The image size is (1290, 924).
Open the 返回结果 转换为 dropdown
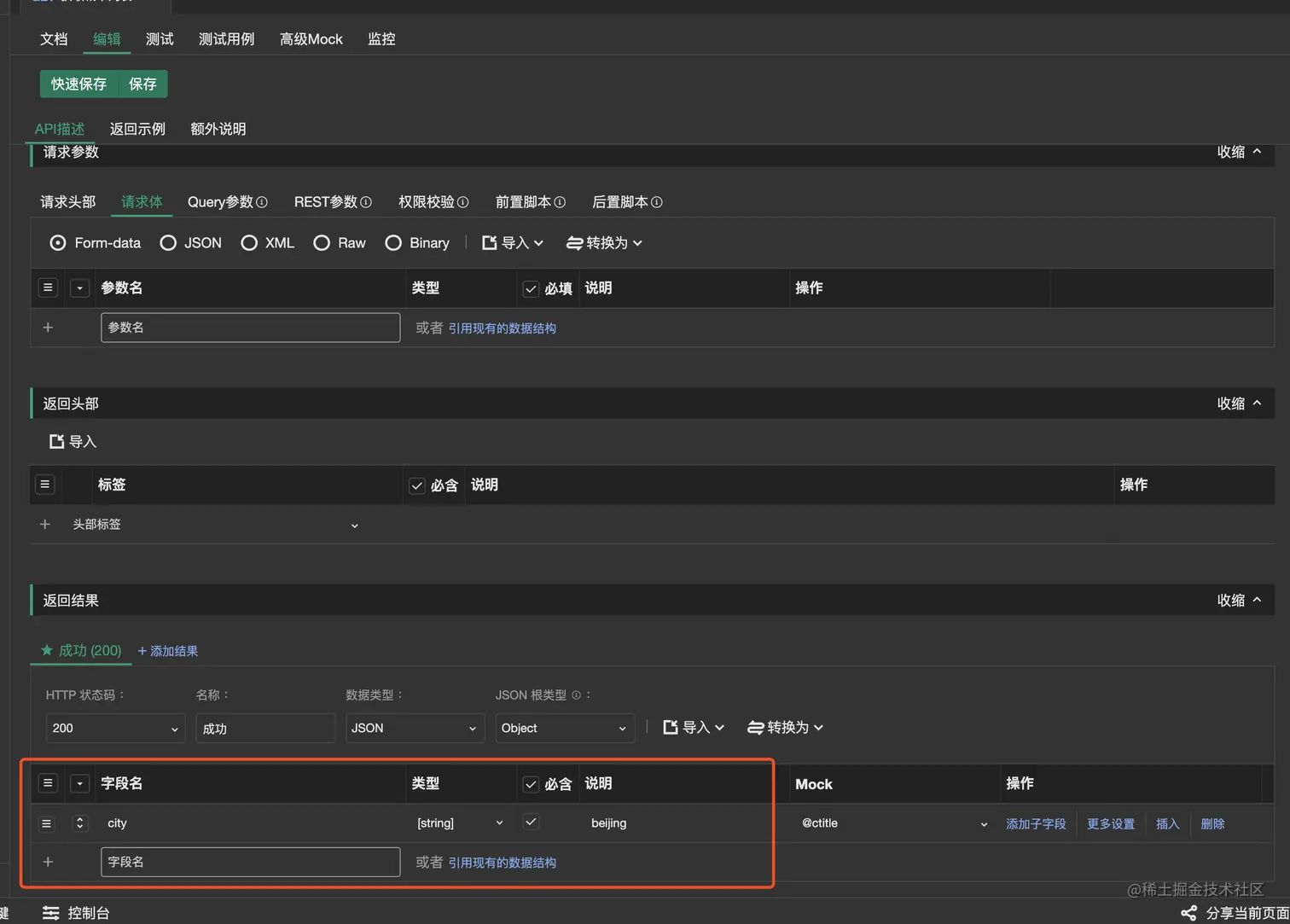[785, 728]
